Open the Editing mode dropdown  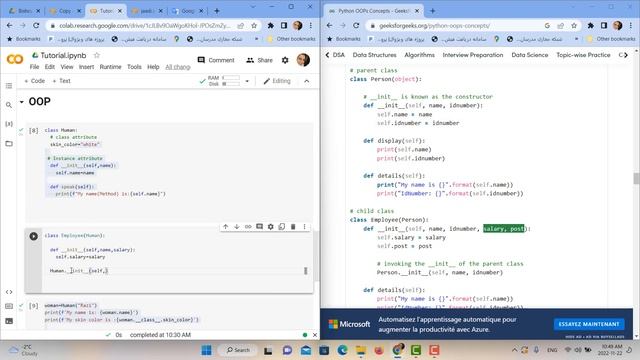tap(277, 81)
